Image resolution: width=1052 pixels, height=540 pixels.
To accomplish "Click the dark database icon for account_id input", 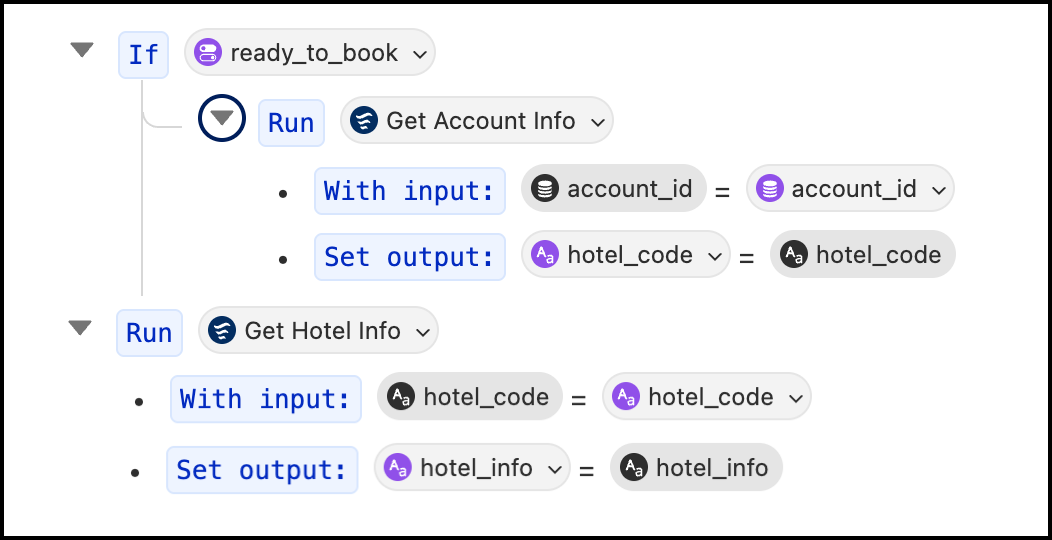I will [x=545, y=188].
